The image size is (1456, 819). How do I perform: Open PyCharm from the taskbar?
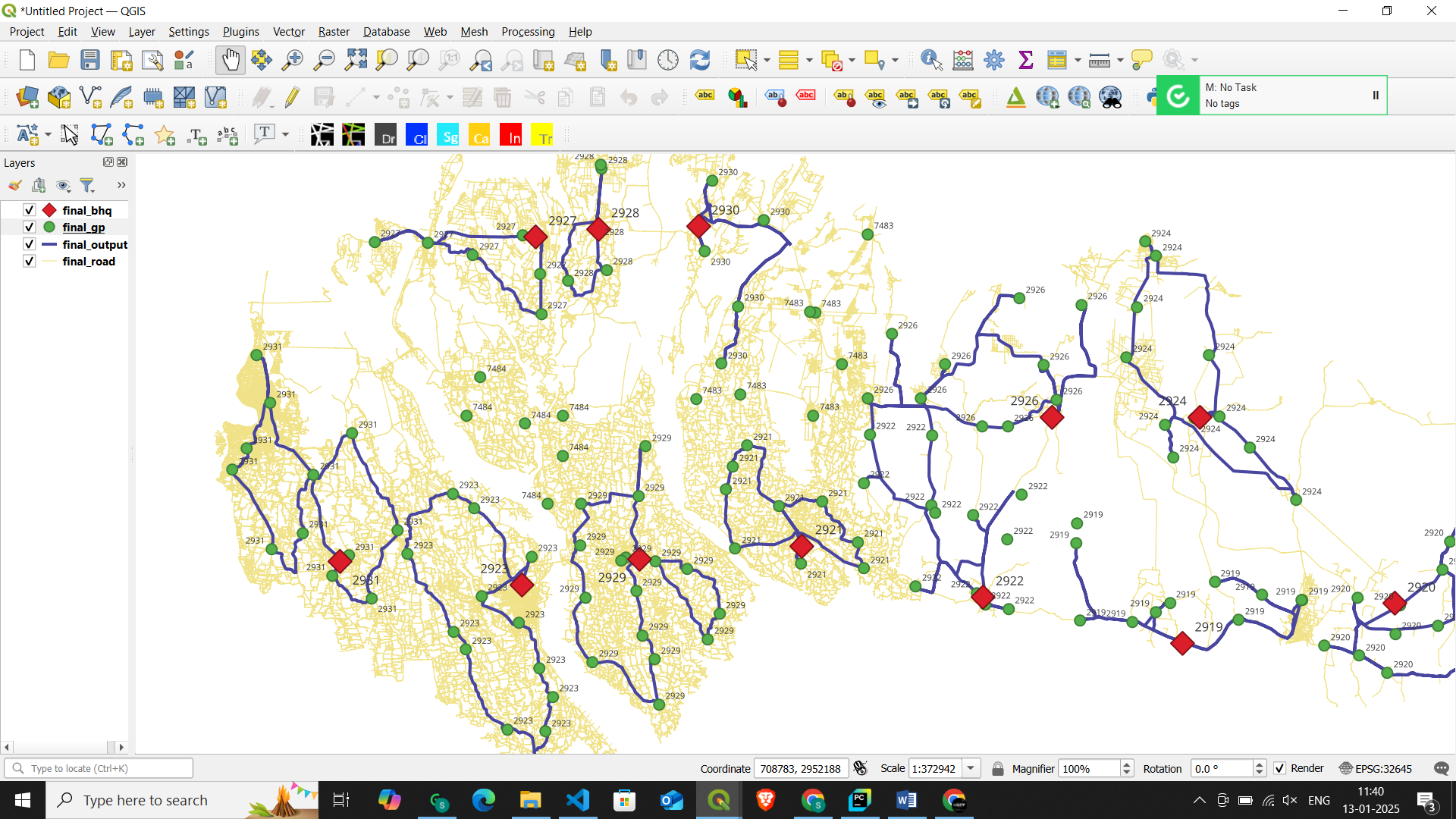(x=860, y=800)
